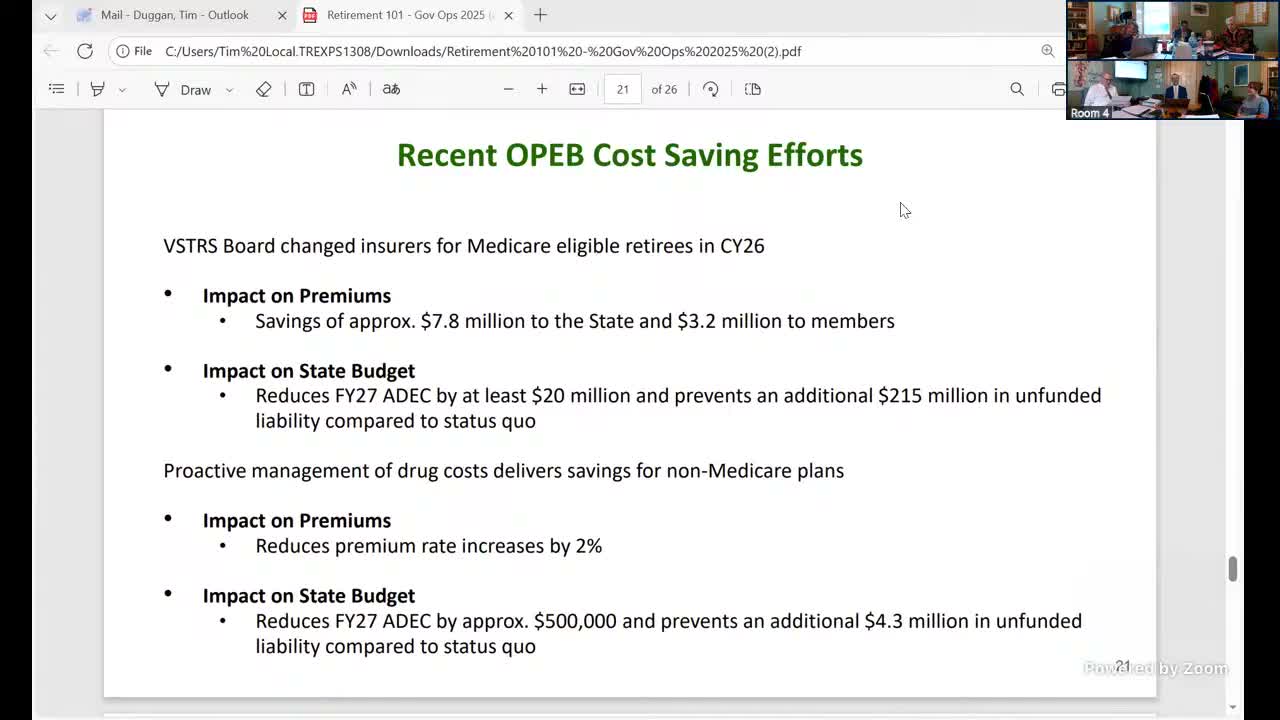Open the tab search chevron
Image resolution: width=1280 pixels, height=720 pixels.
point(50,15)
